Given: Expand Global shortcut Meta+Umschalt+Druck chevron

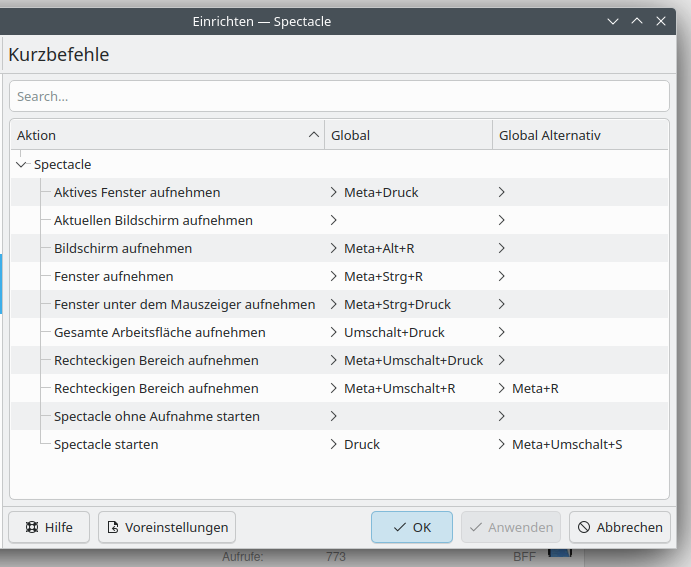Looking at the screenshot, I should point(334,360).
